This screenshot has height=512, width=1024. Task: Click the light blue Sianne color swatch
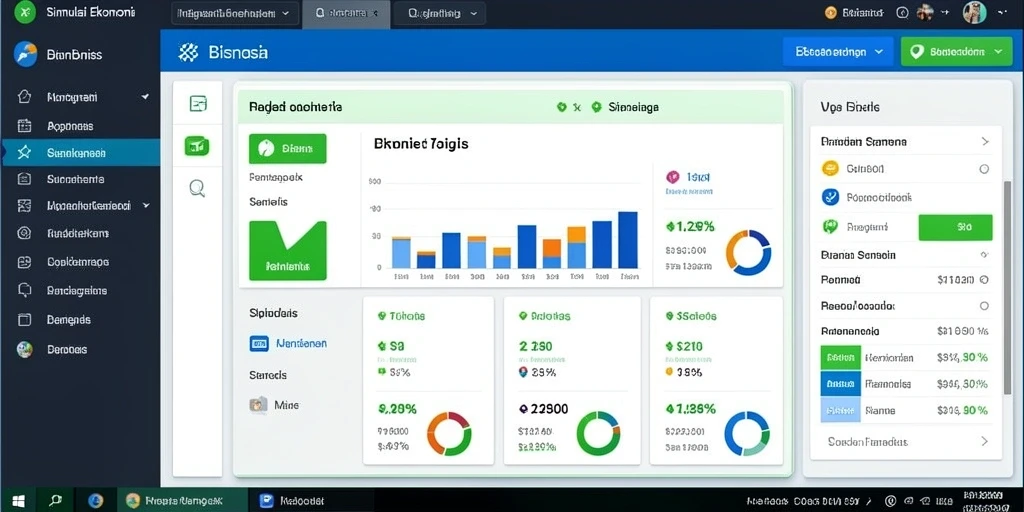tap(840, 411)
